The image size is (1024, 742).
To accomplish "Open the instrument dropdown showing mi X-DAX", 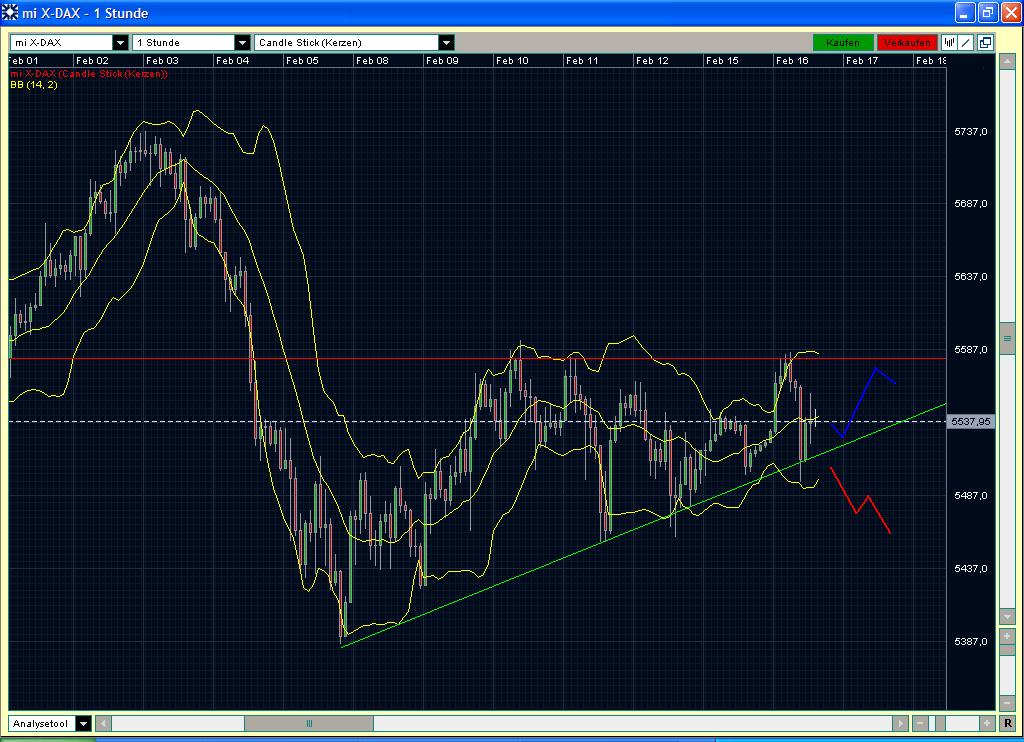I will (x=122, y=42).
